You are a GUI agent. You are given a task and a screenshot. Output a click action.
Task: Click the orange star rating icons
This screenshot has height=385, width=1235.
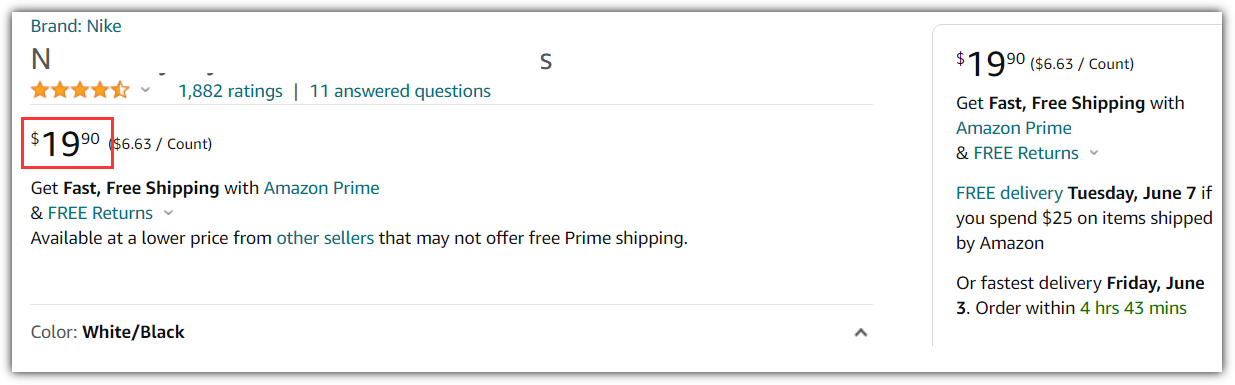(80, 90)
